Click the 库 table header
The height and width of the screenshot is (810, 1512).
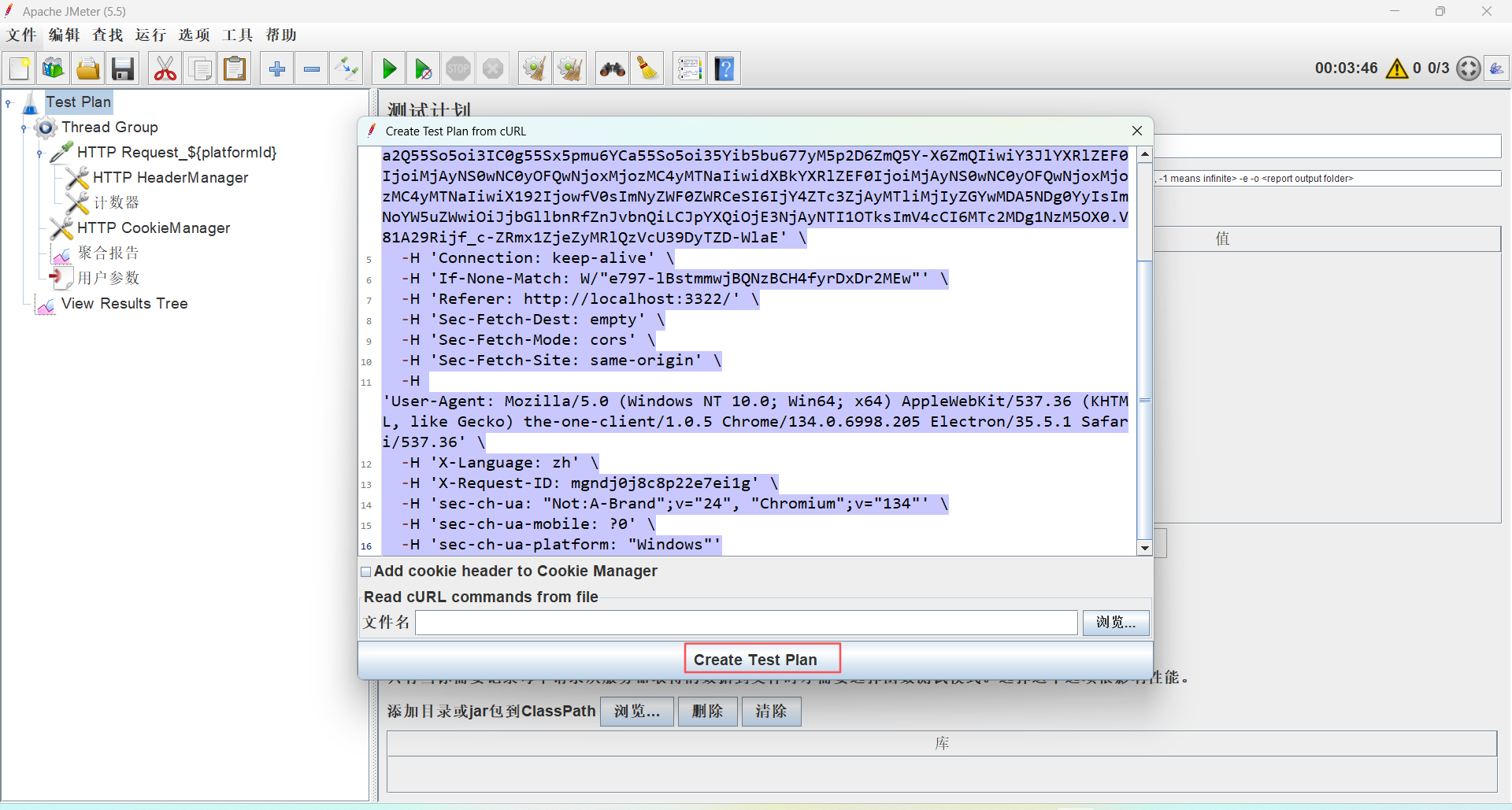pos(942,744)
